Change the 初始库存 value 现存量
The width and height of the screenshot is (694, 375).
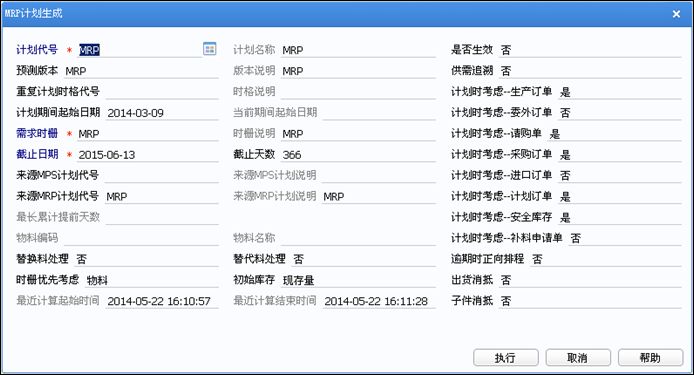[x=359, y=280]
